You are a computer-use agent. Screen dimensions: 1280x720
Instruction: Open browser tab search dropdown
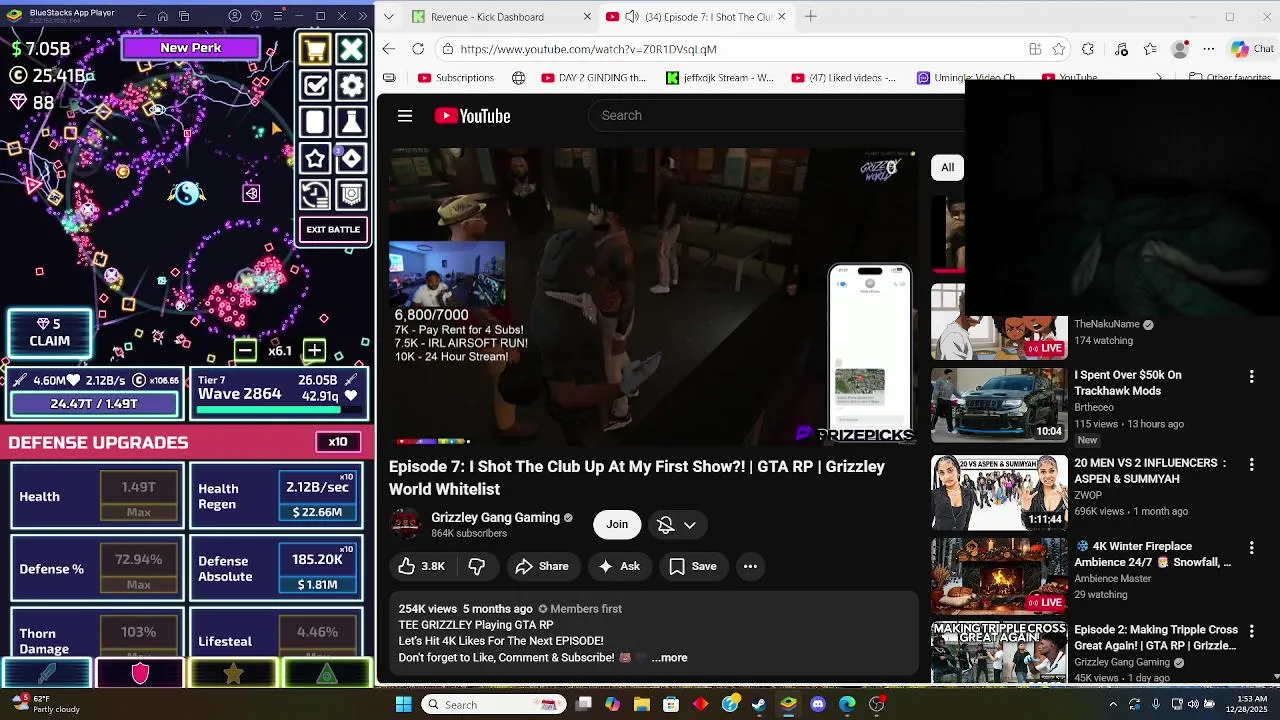click(x=388, y=17)
